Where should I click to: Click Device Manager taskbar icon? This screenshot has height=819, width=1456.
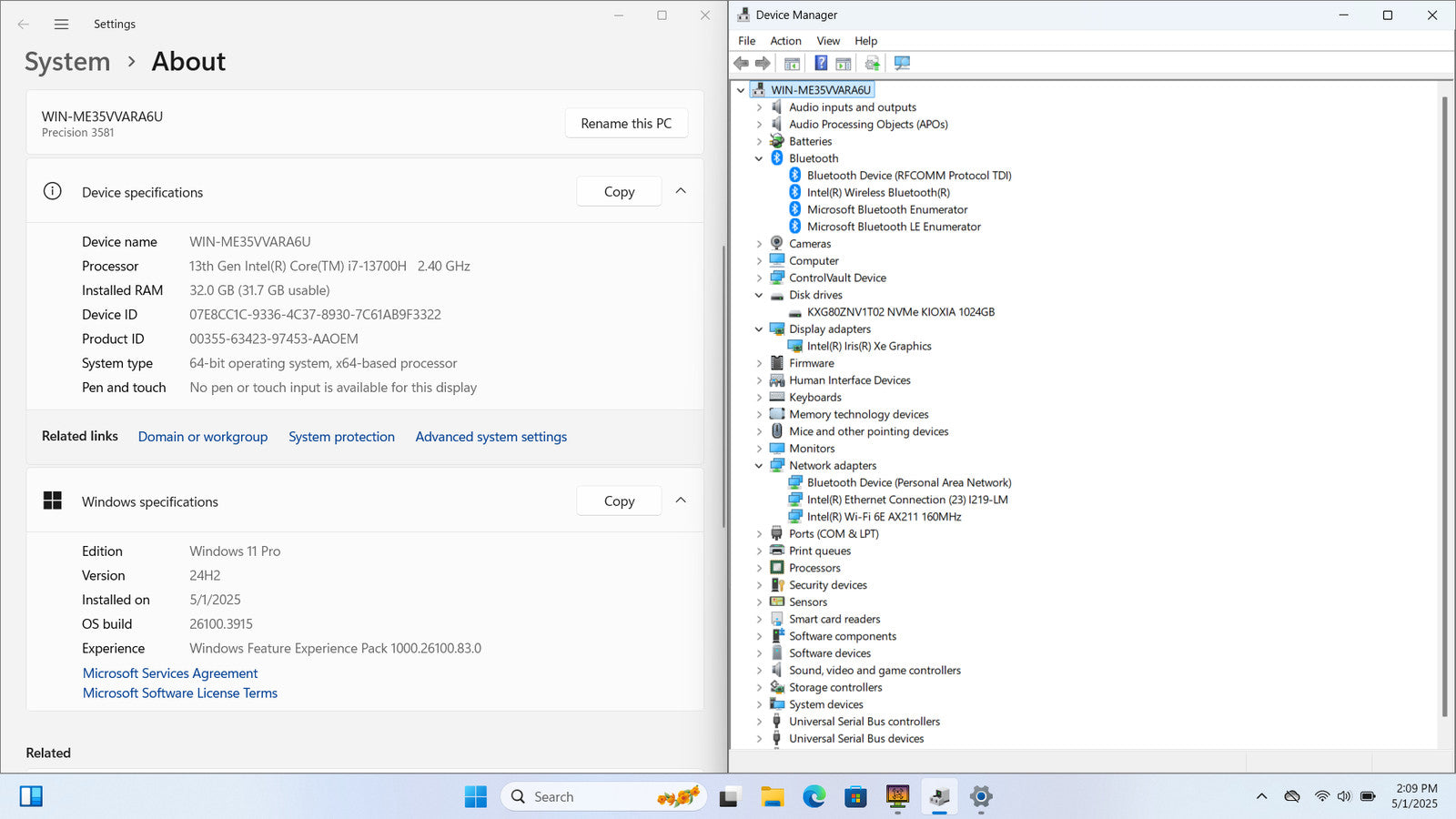point(939,797)
